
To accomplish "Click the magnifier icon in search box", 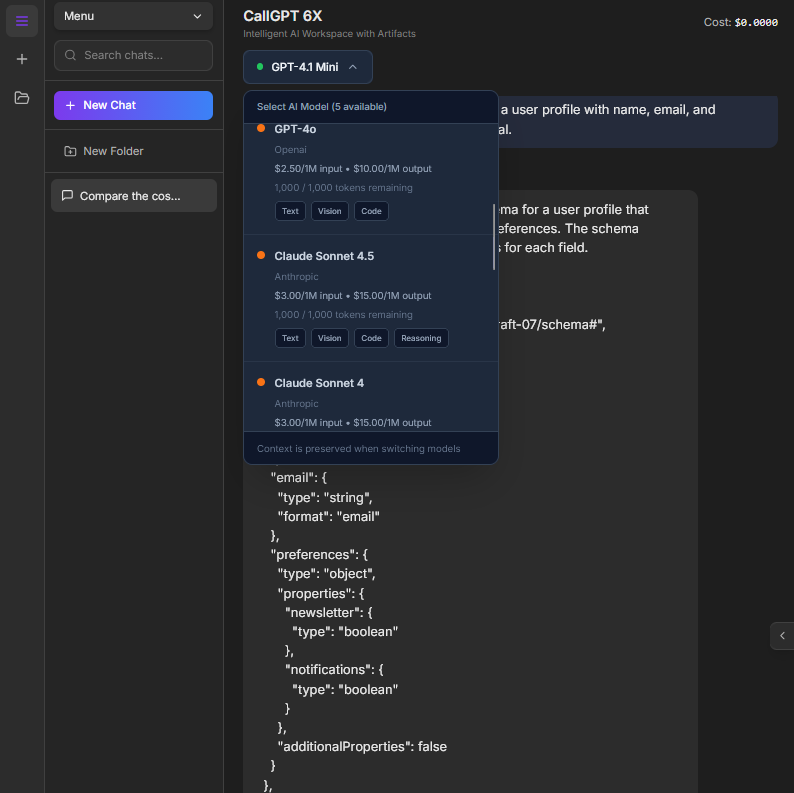I will 71,55.
